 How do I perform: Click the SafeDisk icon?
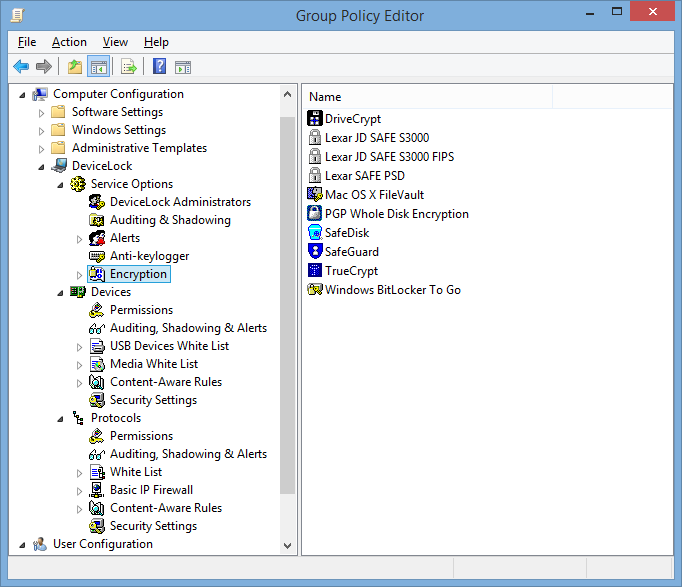(x=314, y=233)
